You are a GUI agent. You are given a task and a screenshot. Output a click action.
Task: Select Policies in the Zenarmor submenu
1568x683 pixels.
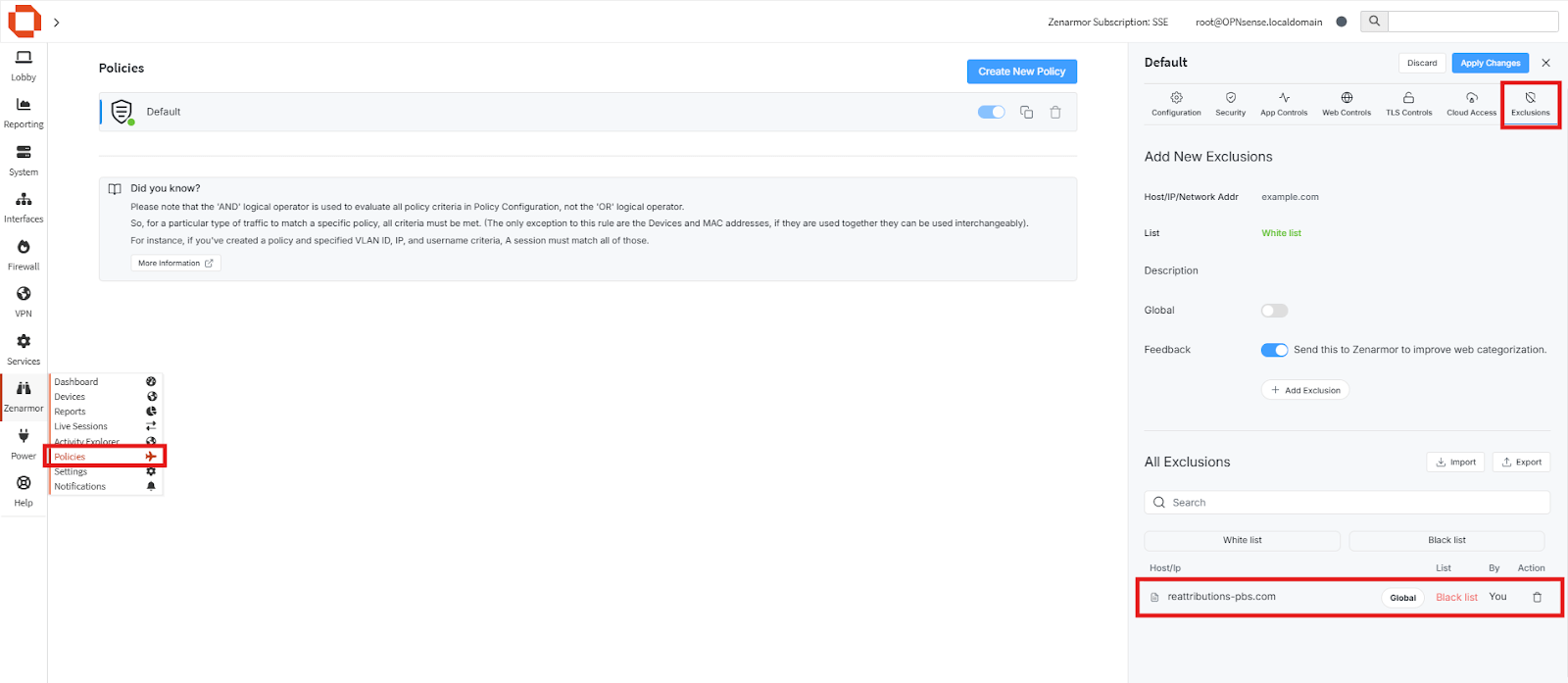106,457
